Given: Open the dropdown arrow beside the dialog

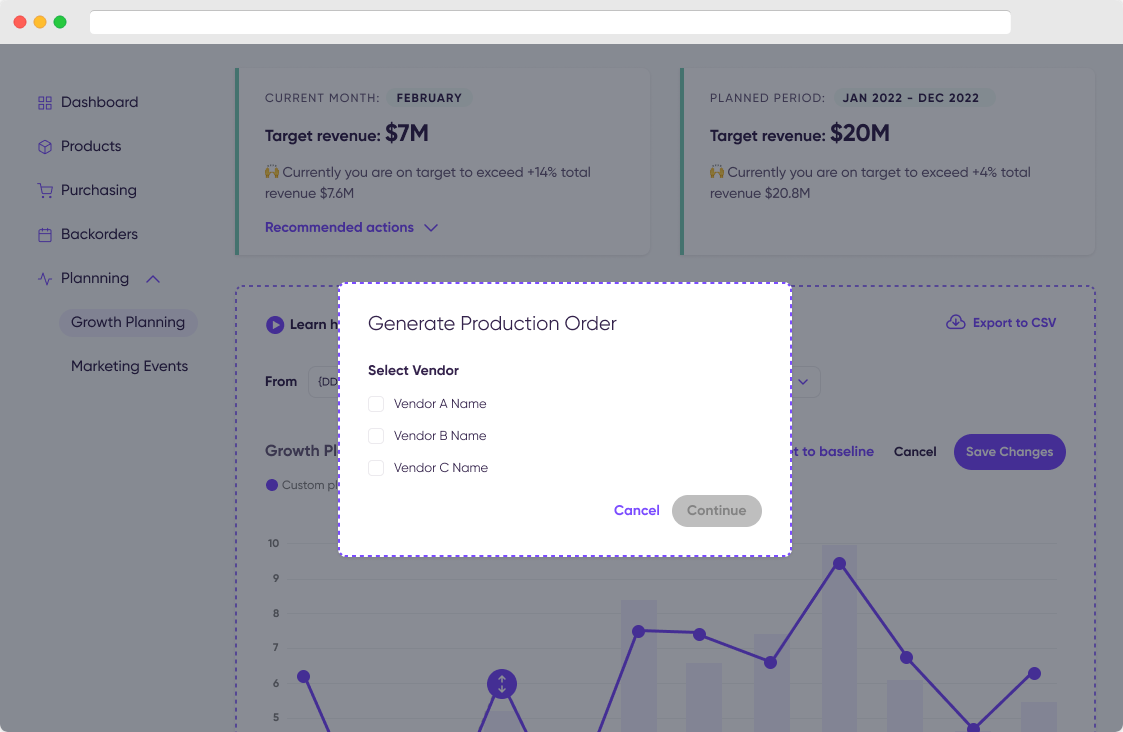Looking at the screenshot, I should pos(803,382).
